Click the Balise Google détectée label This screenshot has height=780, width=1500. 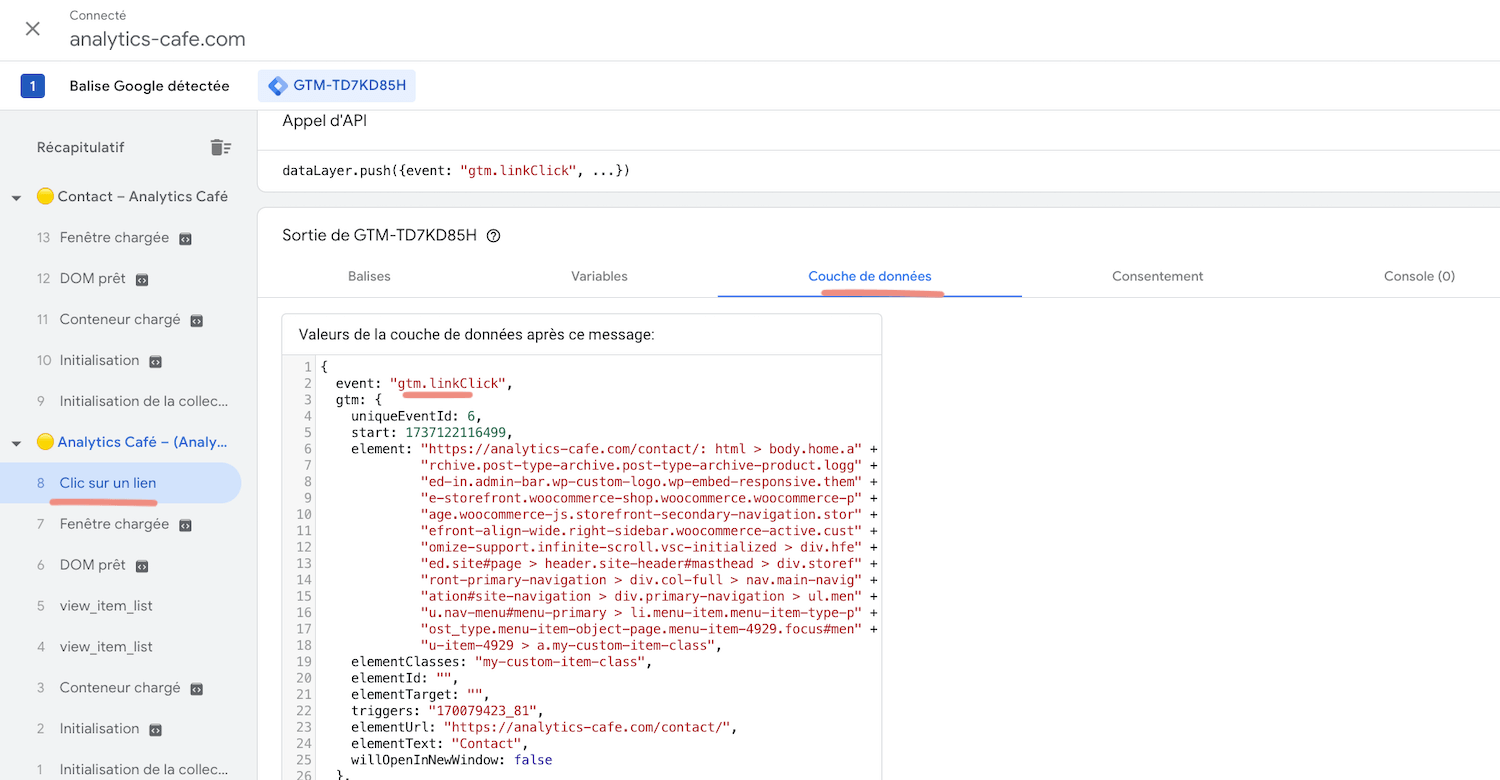click(x=149, y=86)
